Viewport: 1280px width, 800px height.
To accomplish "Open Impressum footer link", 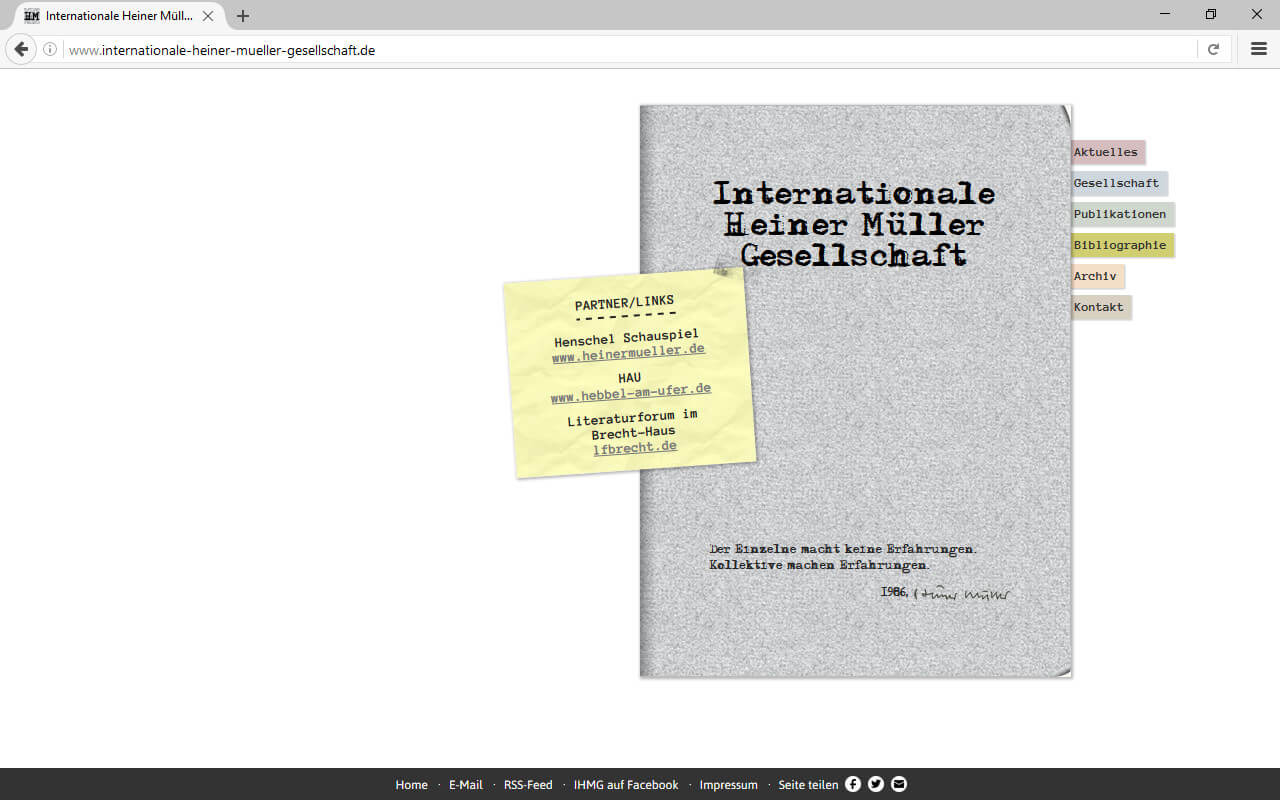I will [x=728, y=785].
